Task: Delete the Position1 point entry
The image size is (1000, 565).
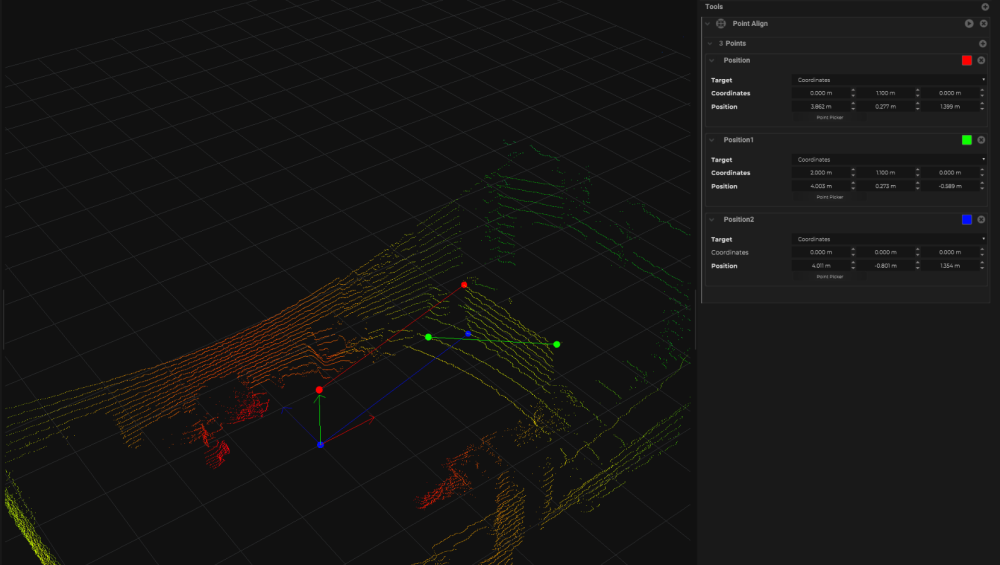Action: point(981,140)
